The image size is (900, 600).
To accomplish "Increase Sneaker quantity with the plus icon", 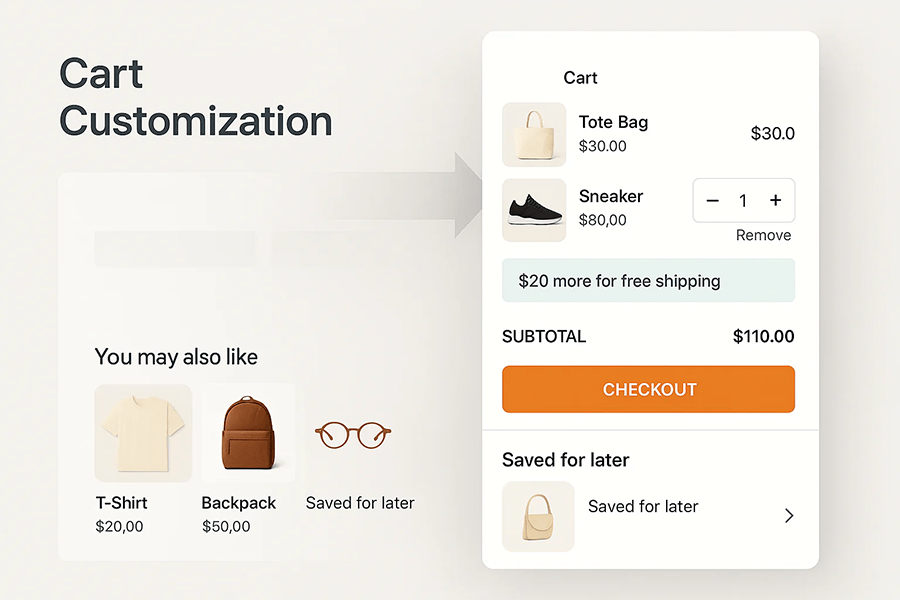I will click(775, 200).
